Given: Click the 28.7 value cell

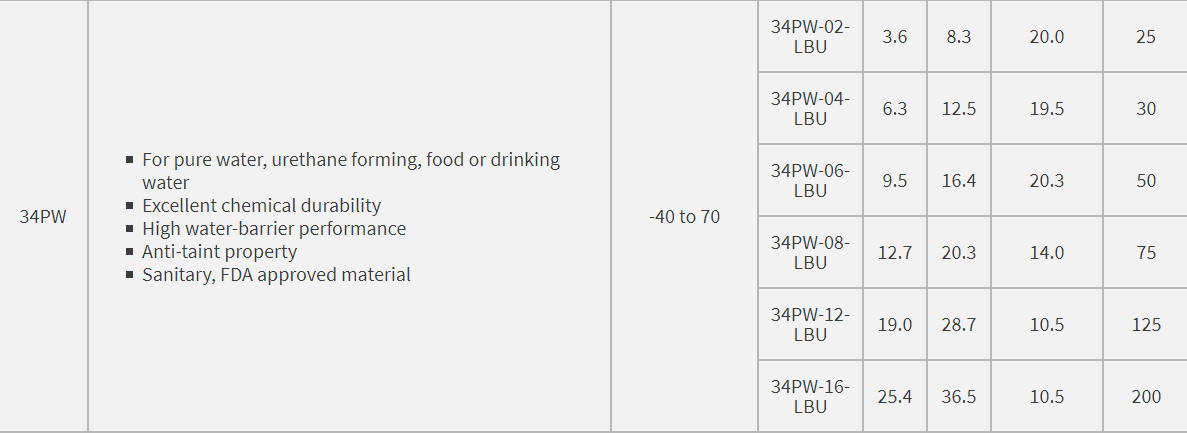Looking at the screenshot, I should pos(959,325).
